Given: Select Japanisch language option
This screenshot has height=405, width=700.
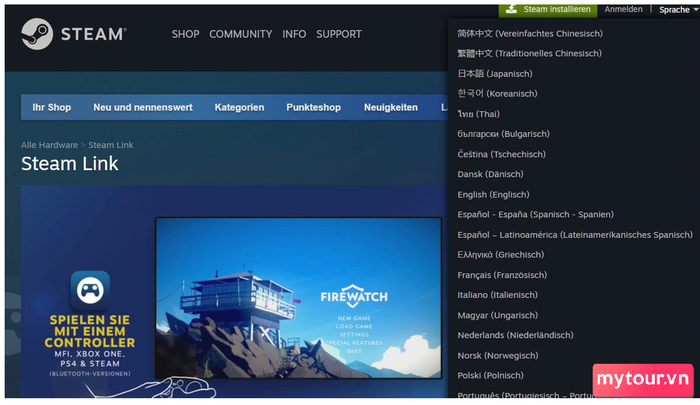Looking at the screenshot, I should 495,74.
